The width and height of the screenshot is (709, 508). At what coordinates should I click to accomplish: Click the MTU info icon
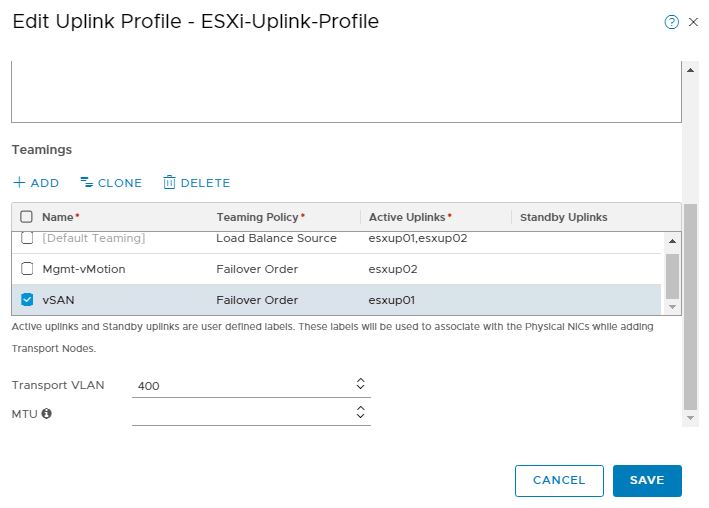[46, 413]
